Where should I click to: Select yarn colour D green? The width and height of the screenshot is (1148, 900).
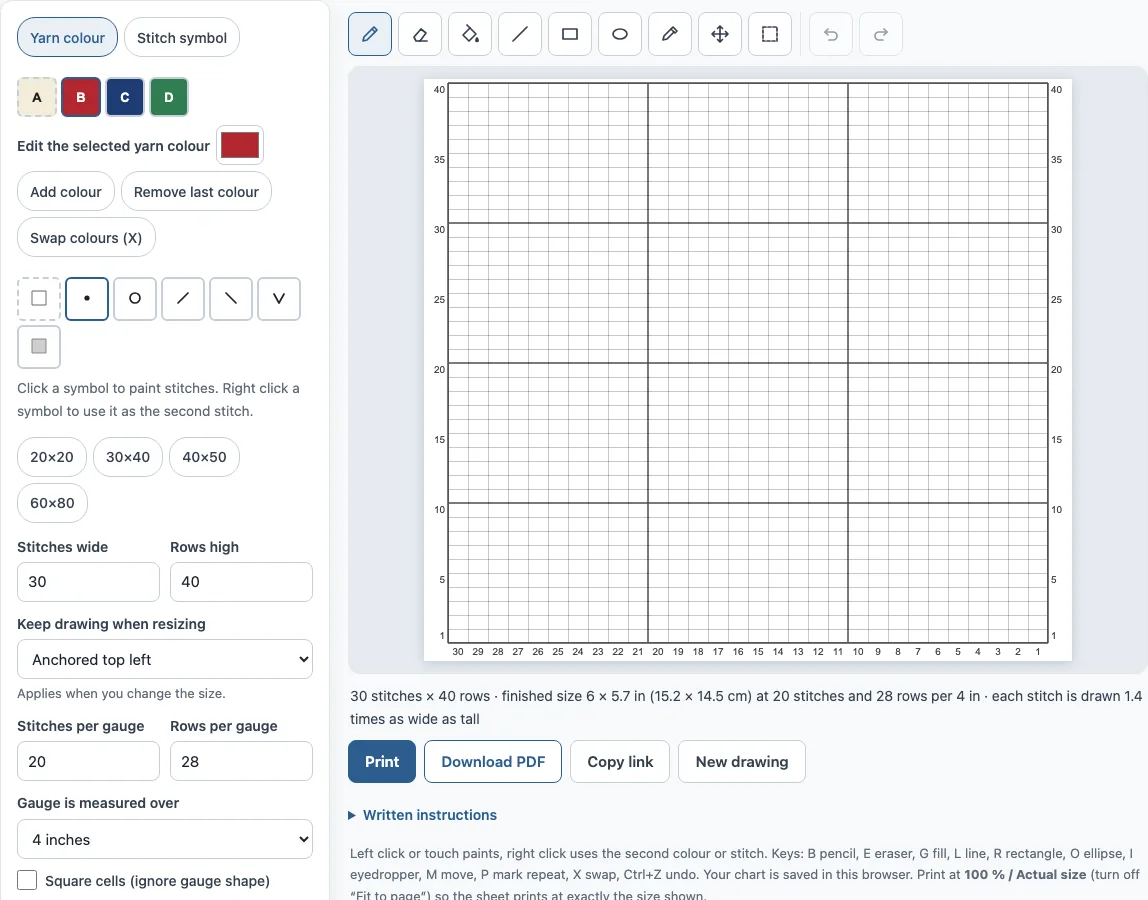tap(168, 97)
